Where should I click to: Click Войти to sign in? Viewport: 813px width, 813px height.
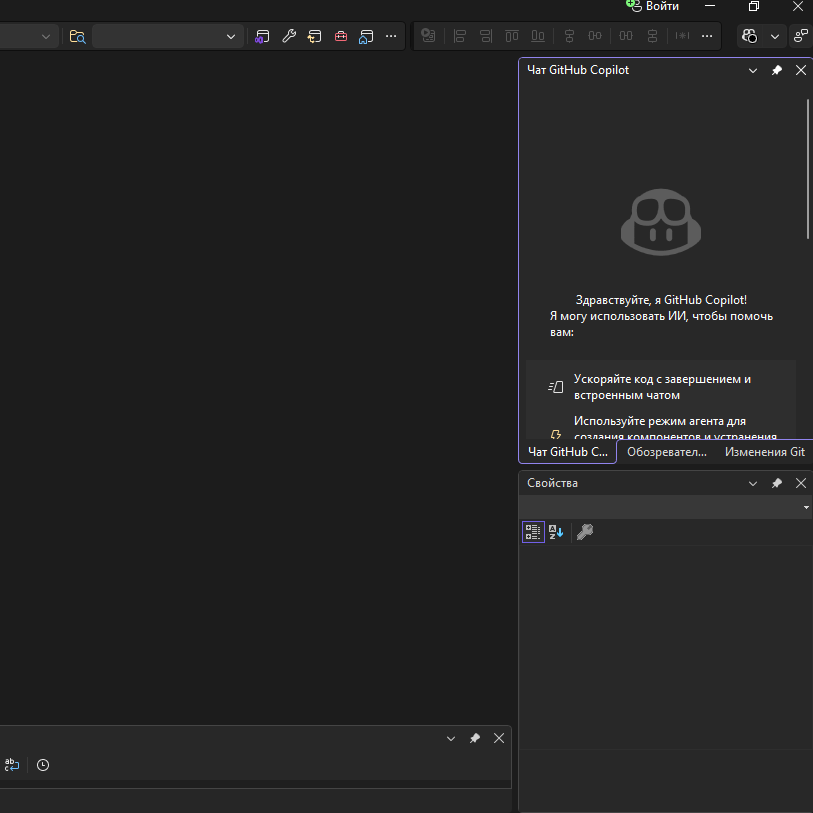(x=662, y=6)
